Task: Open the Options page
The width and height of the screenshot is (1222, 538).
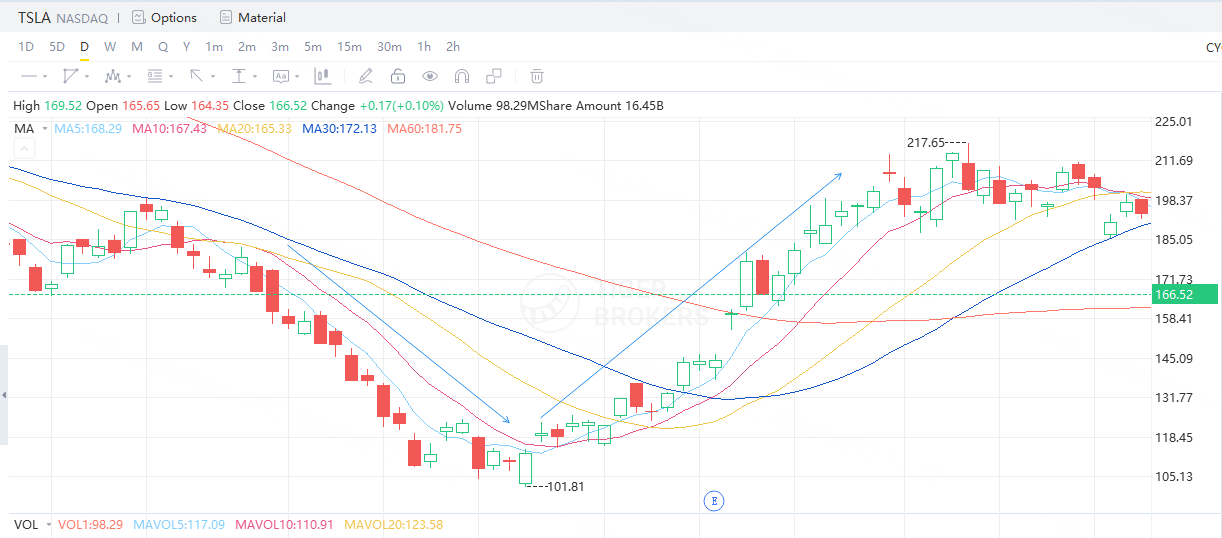Action: [164, 18]
